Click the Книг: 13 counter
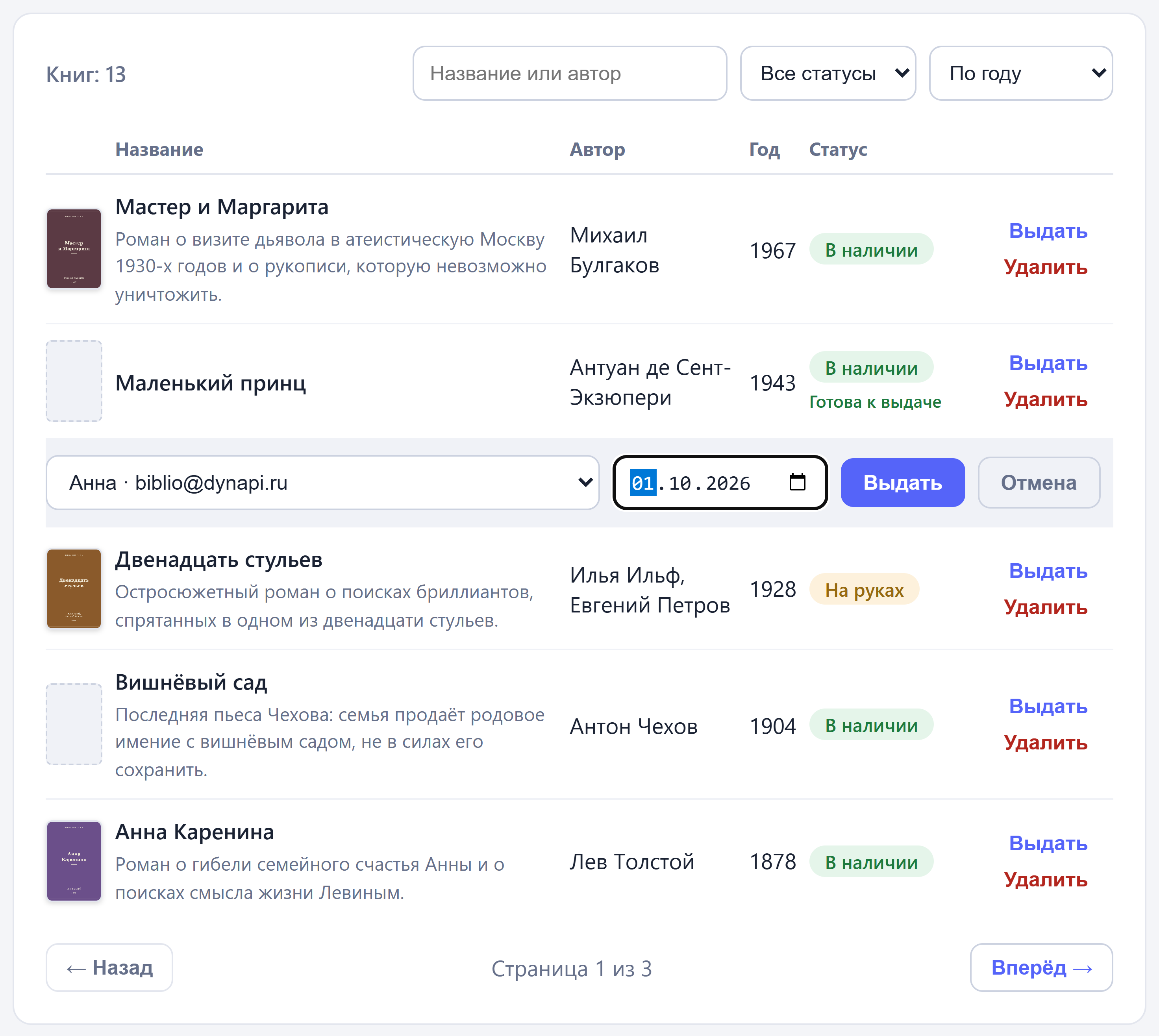 point(86,74)
